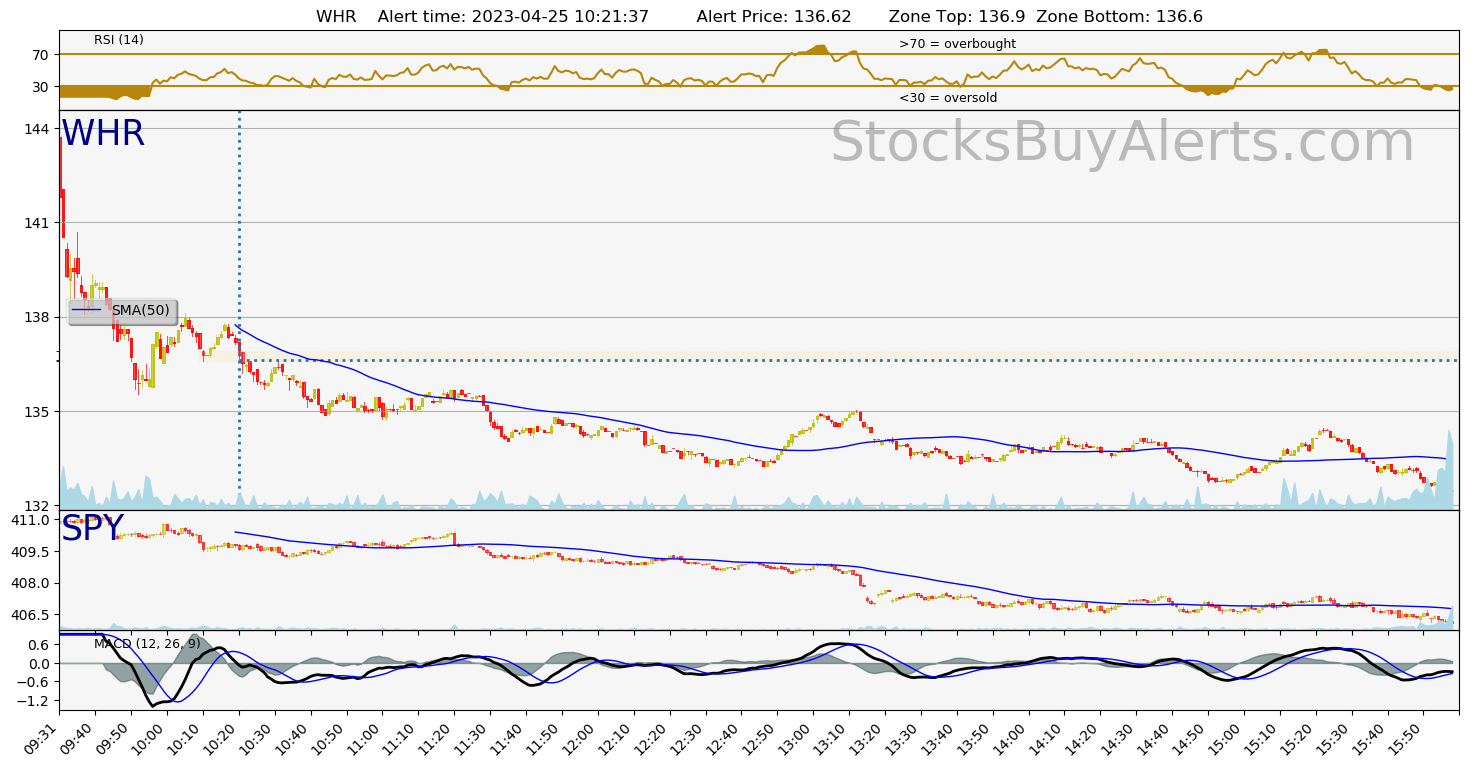Click the RSI 30 axis label
Screen dimensions: 1474x768
[x=41, y=87]
